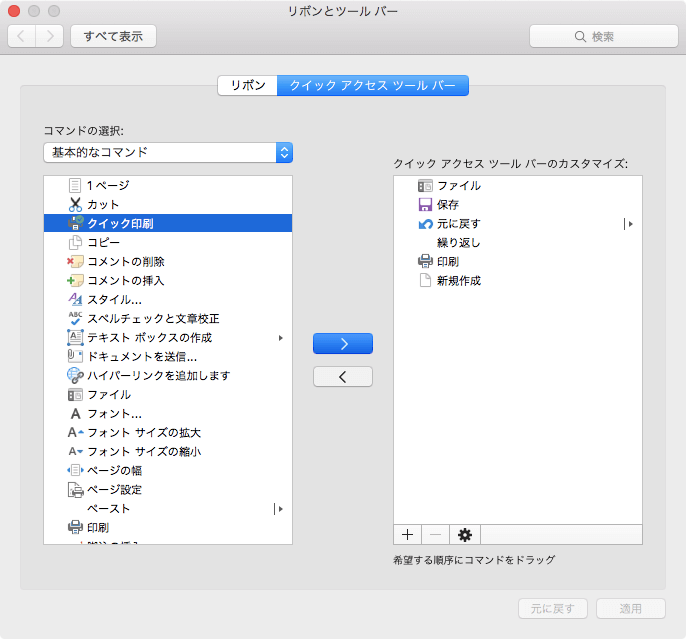
Task: Click the スペルチェックと文章校正 ABC icon
Action: point(75,318)
